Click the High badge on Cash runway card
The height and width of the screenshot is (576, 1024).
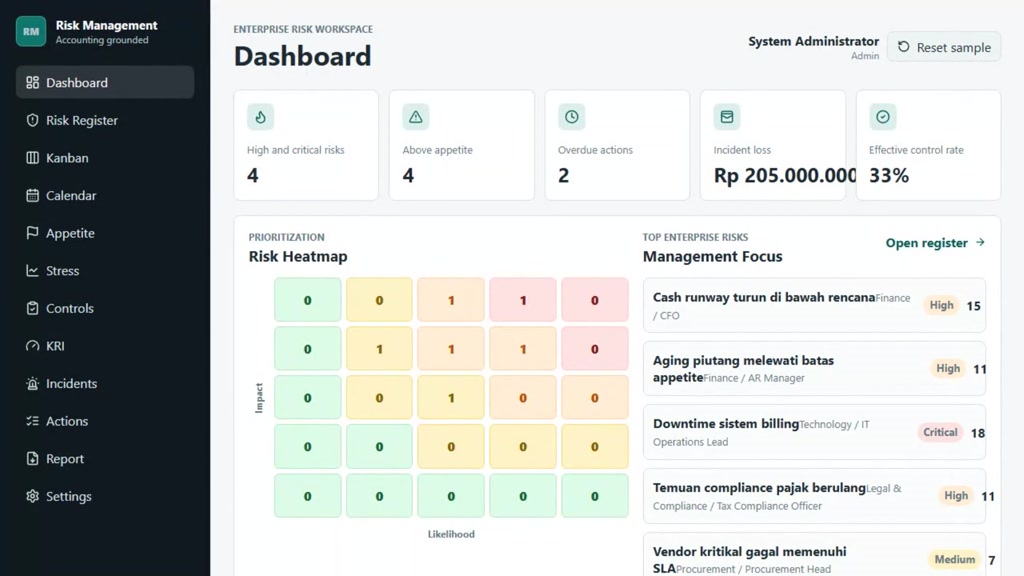pos(941,305)
